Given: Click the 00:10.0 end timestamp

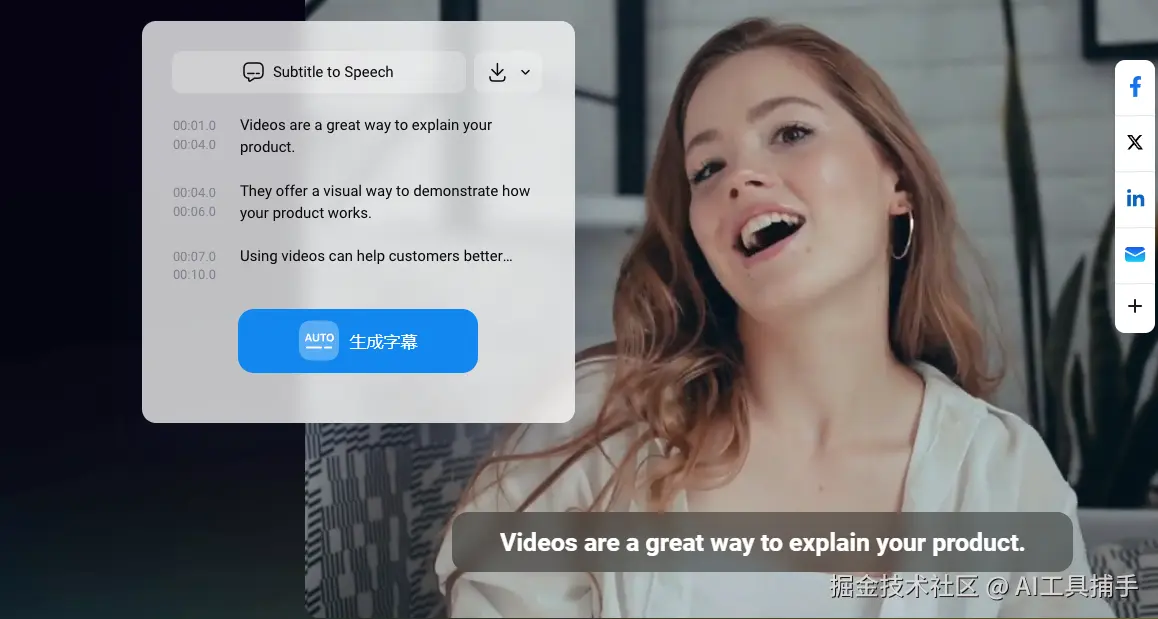Looking at the screenshot, I should coord(194,275).
